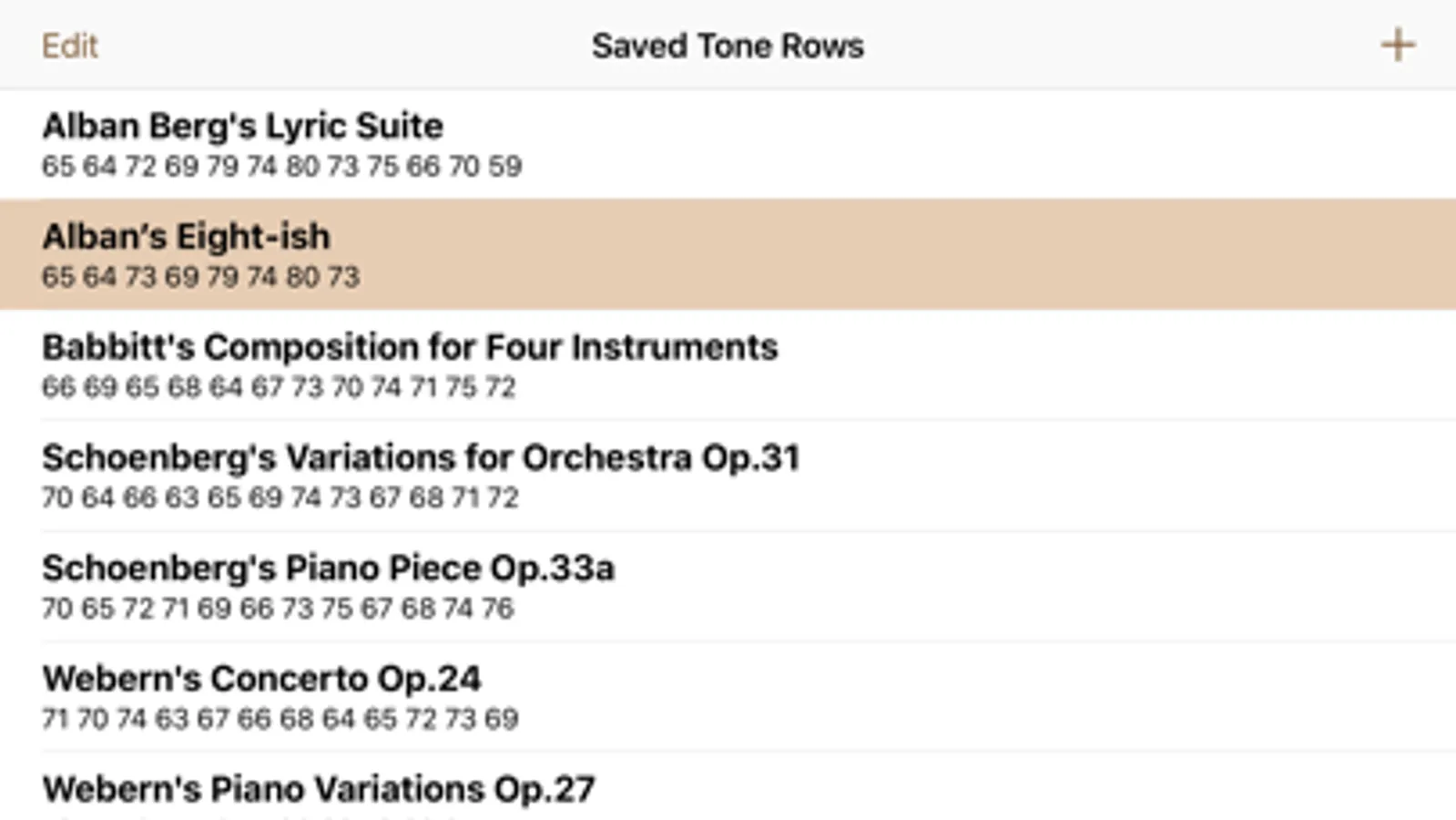Load Webern's Concerto Op.24 tone row

pyautogui.click(x=261, y=679)
